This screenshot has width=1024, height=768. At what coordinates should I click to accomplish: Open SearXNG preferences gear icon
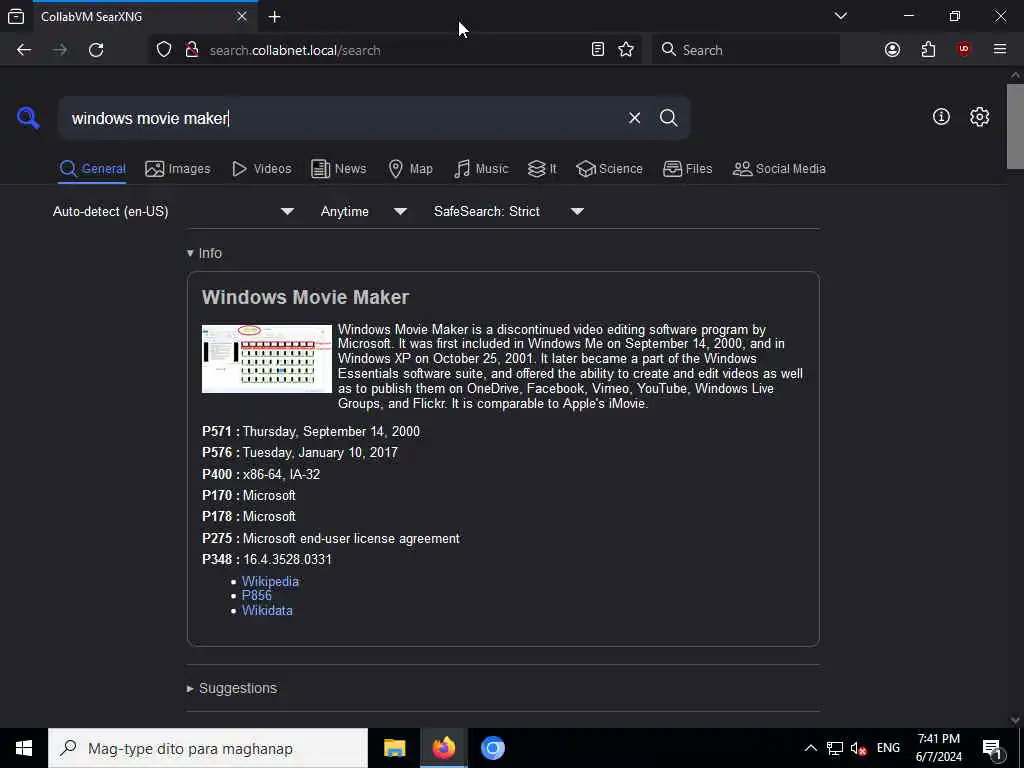(x=979, y=117)
